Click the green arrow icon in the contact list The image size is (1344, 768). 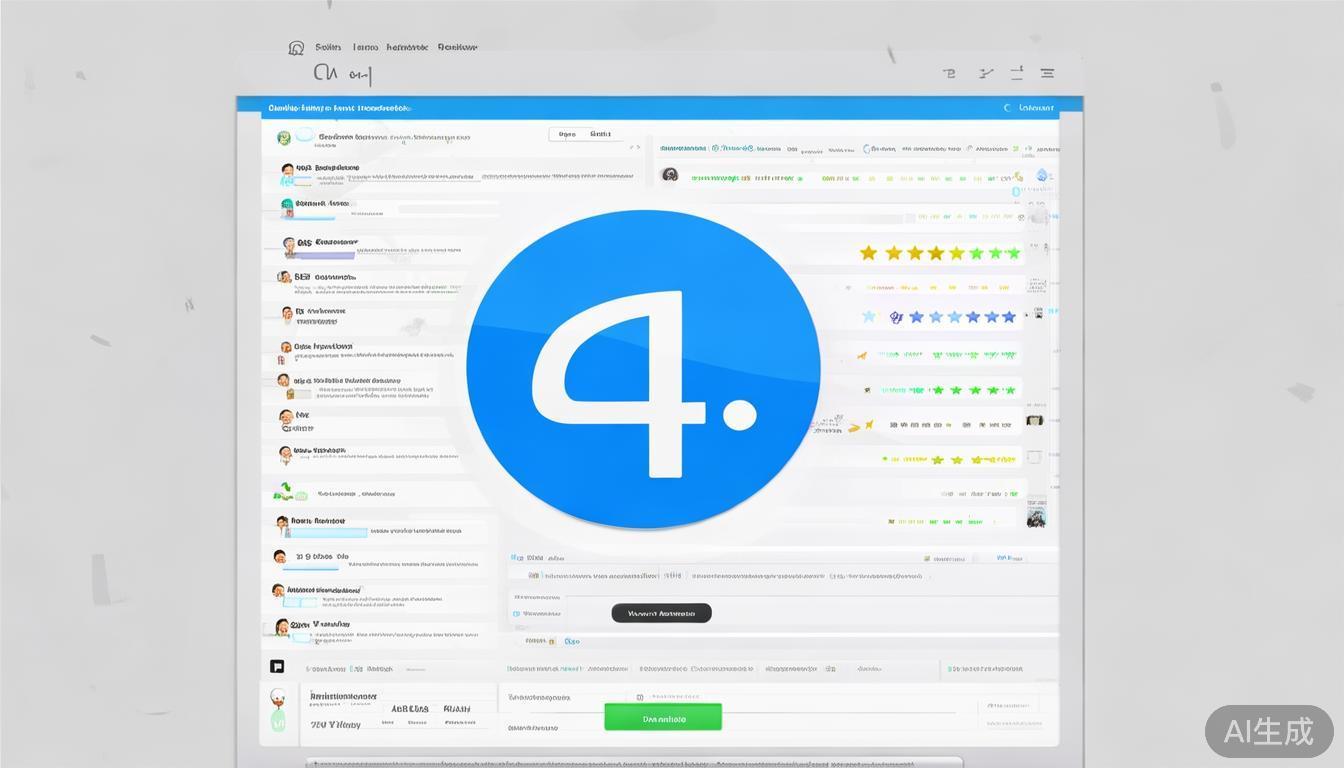coord(283,492)
